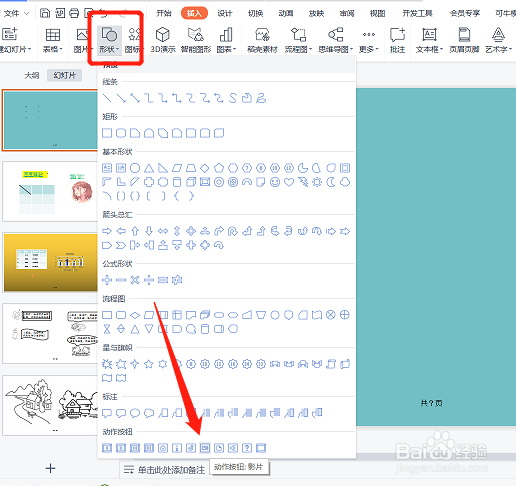Switch to the 大纲 outline pane tab

[32, 75]
